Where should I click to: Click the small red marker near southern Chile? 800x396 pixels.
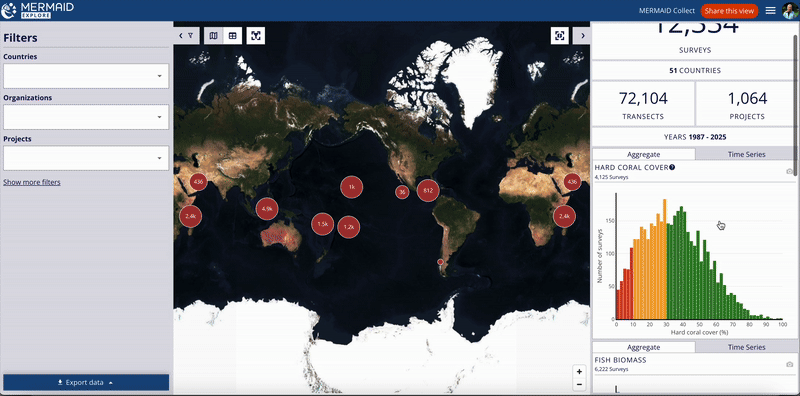click(440, 262)
